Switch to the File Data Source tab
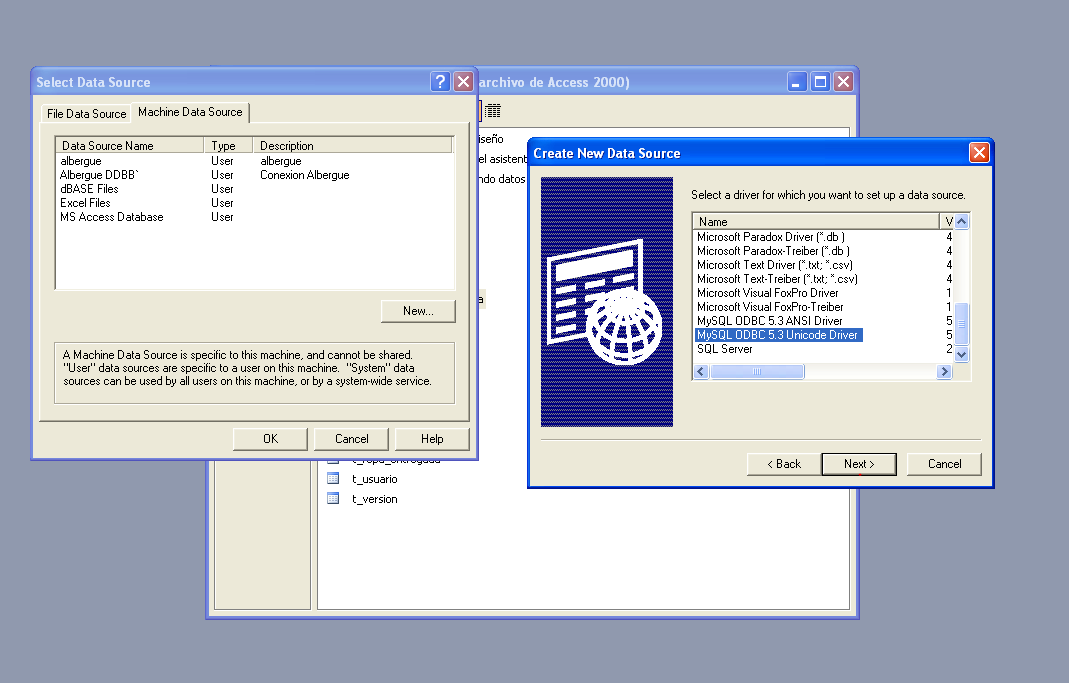1069x683 pixels. coord(87,114)
